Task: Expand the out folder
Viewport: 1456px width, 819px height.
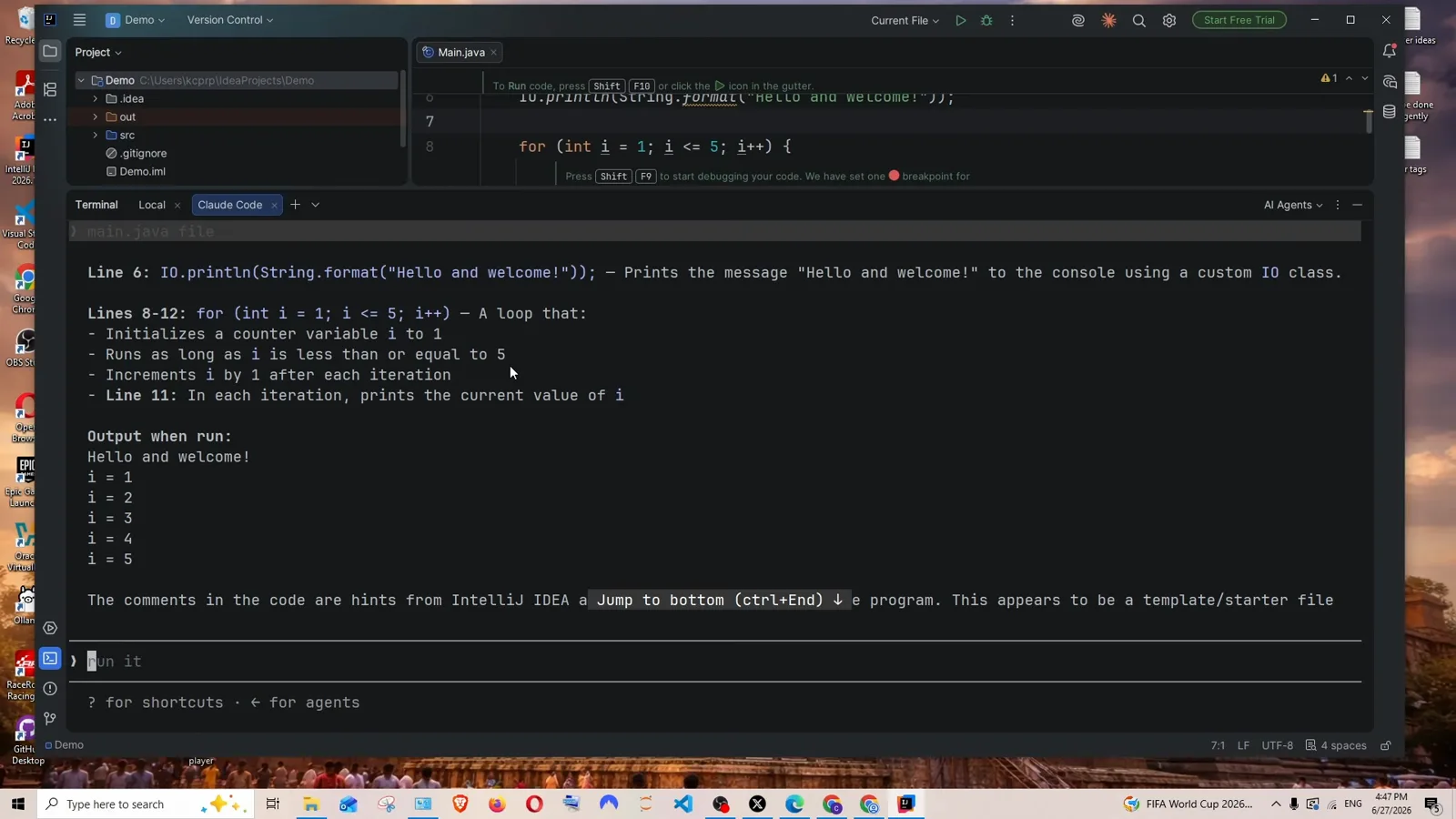Action: coord(96,116)
